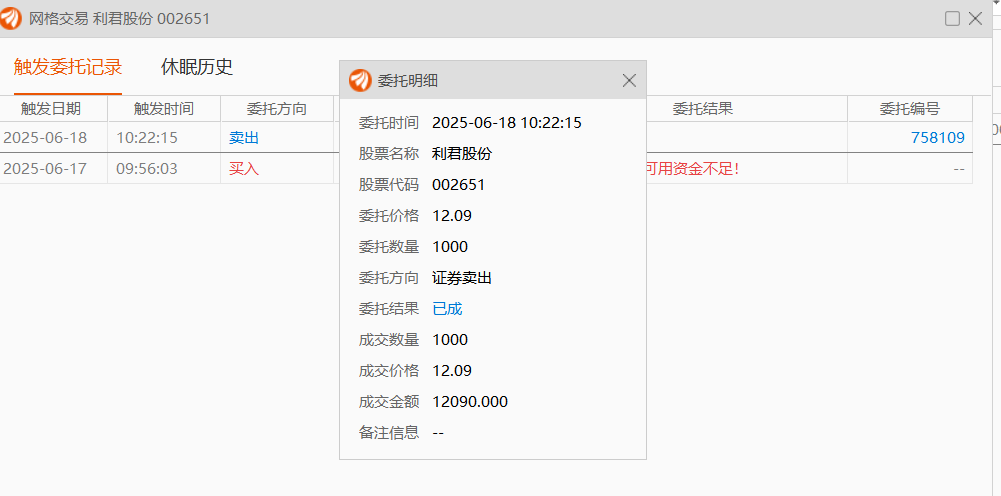Click the 委托编号 column header
The image size is (1001, 496).
(x=910, y=109)
